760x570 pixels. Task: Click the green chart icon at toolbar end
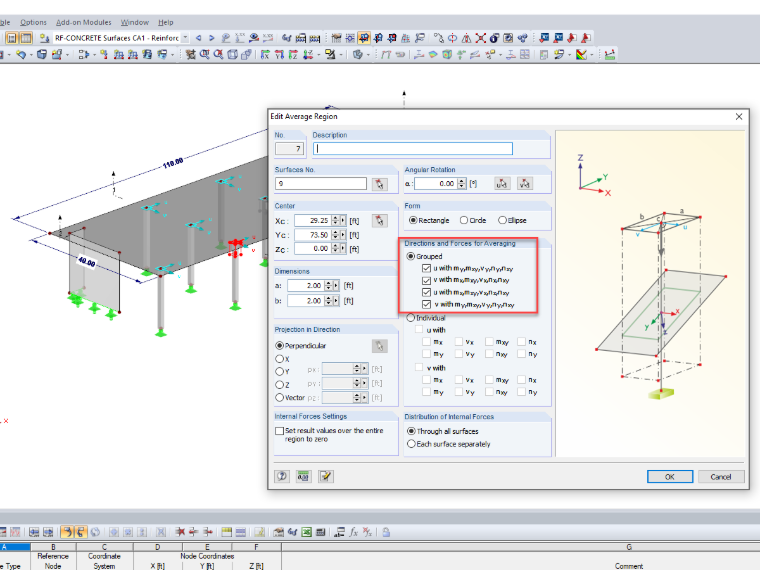(610, 55)
